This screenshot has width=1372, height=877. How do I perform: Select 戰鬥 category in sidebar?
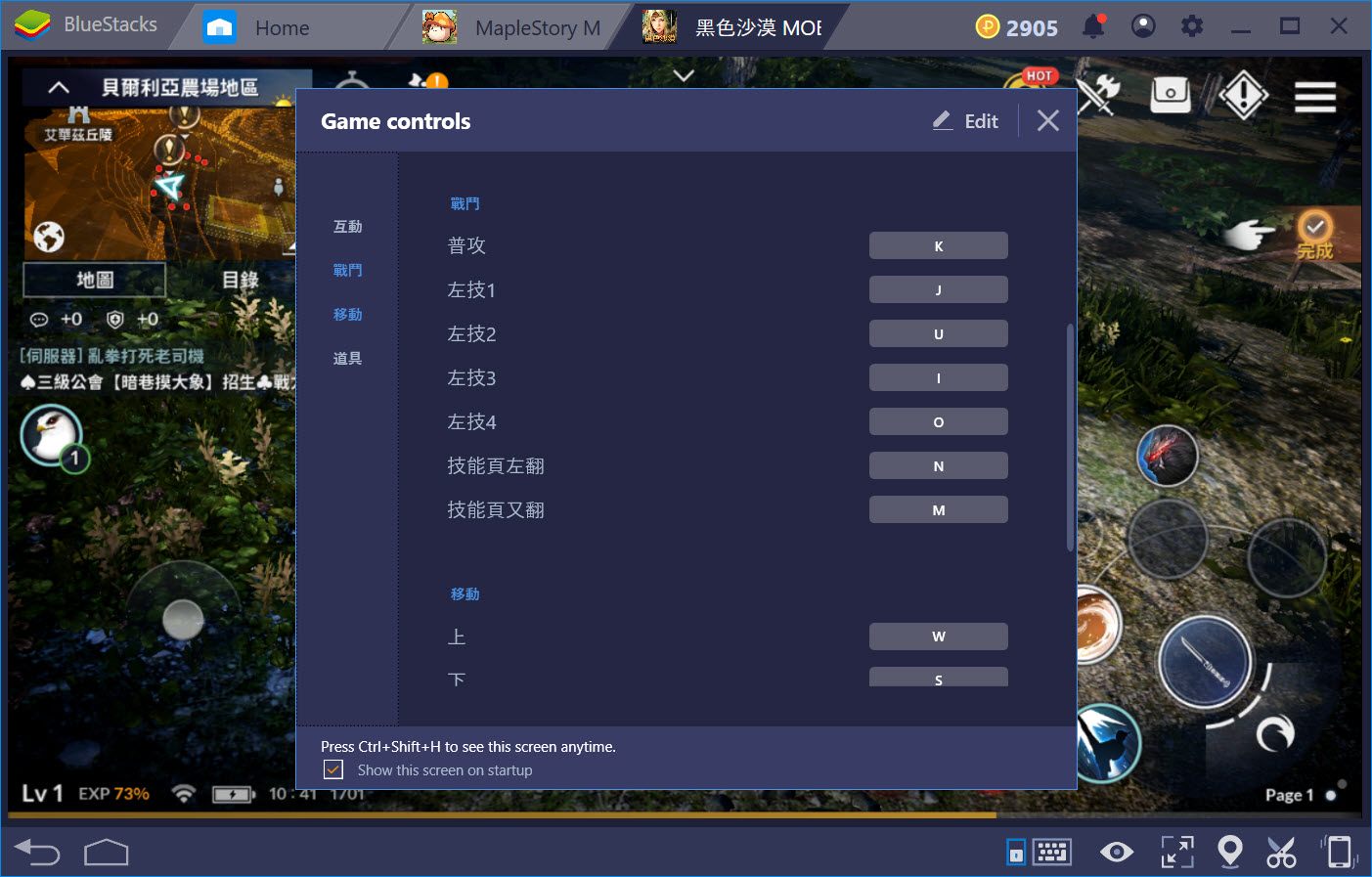pos(348,271)
